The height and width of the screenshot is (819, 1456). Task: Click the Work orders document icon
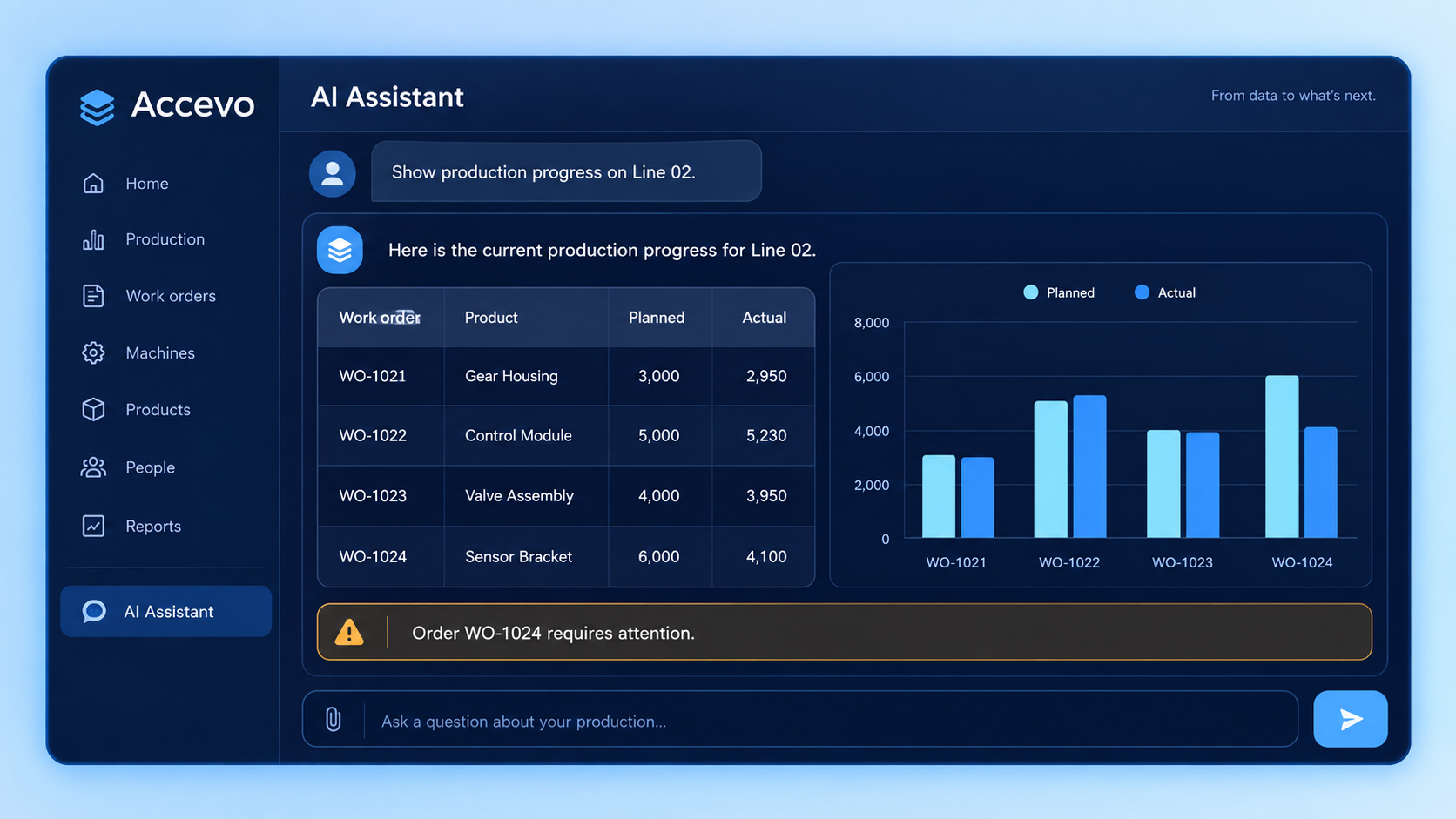(93, 296)
